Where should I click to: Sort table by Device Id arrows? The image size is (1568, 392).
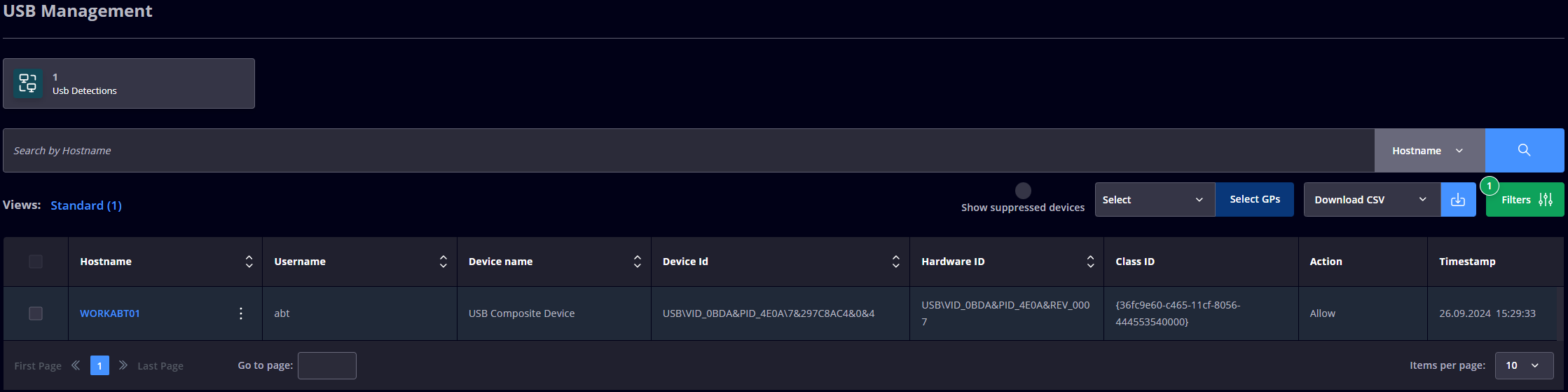pyautogui.click(x=895, y=262)
